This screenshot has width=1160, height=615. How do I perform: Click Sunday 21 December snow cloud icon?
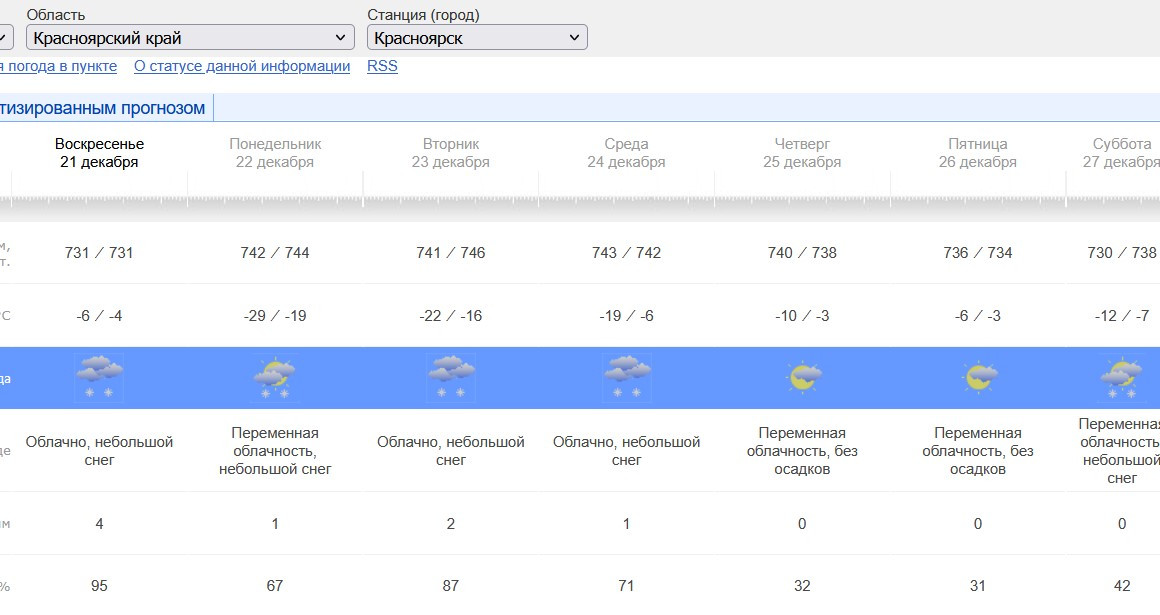tap(99, 377)
